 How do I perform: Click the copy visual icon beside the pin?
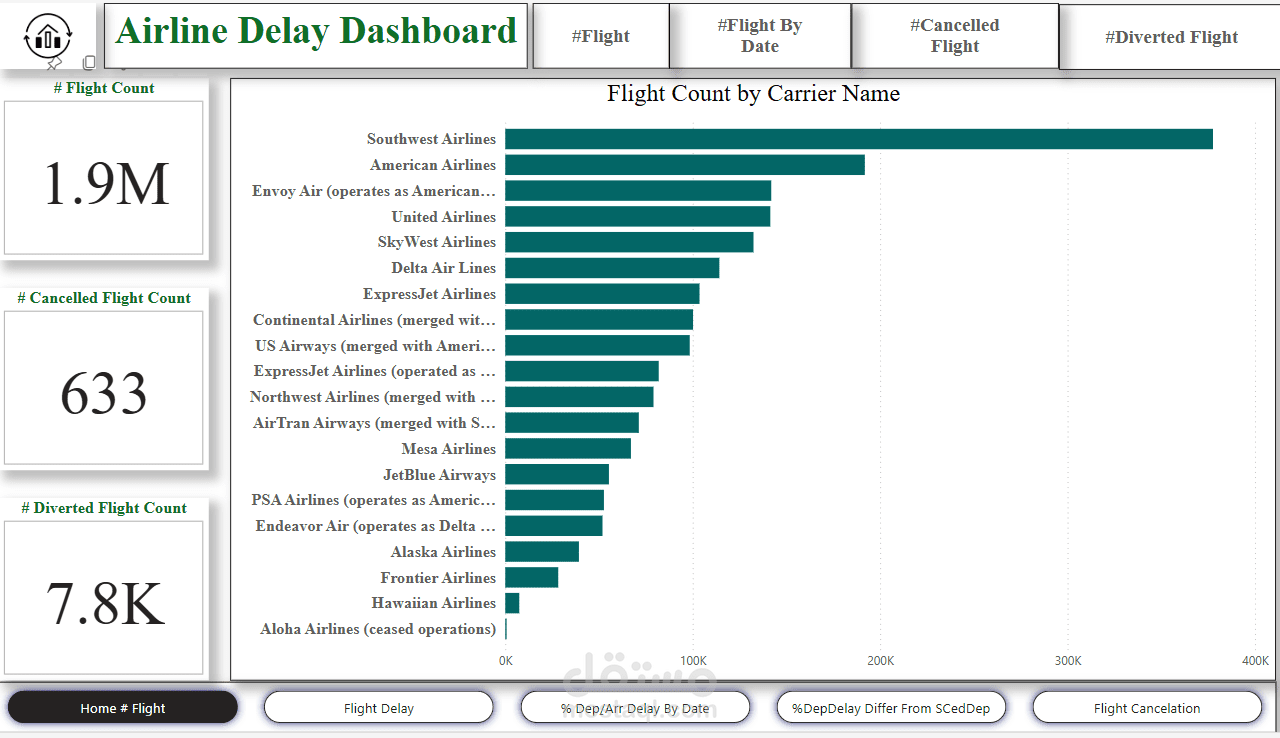point(89,62)
